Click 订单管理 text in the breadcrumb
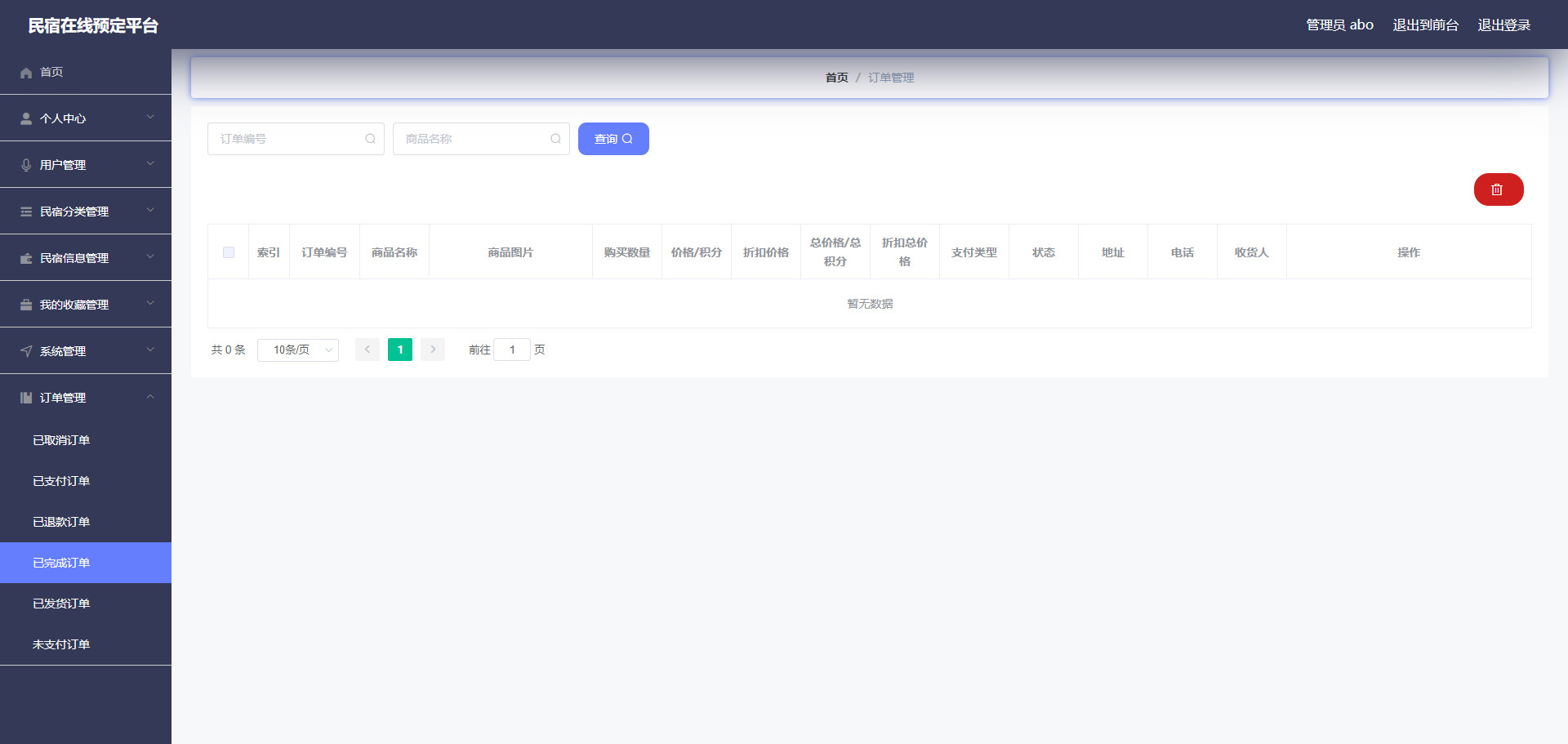 tap(891, 78)
